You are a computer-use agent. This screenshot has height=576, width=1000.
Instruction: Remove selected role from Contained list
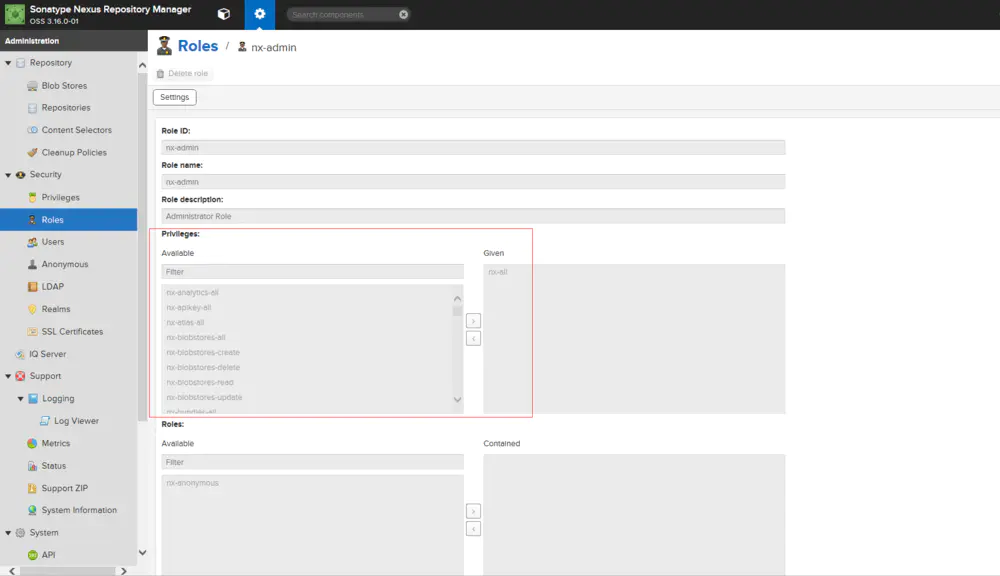click(x=473, y=529)
